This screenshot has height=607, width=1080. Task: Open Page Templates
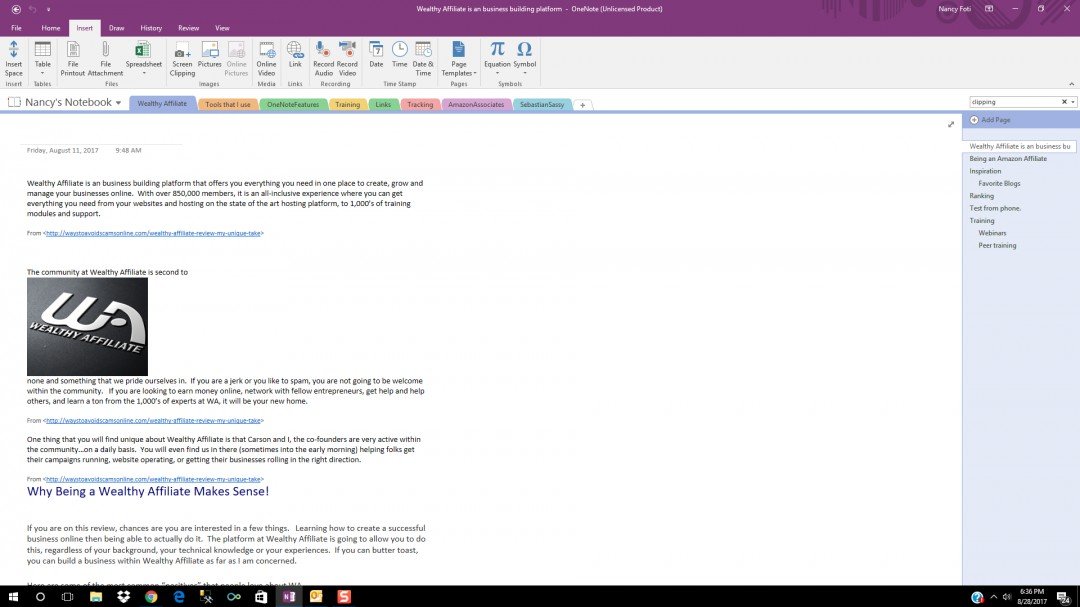459,59
